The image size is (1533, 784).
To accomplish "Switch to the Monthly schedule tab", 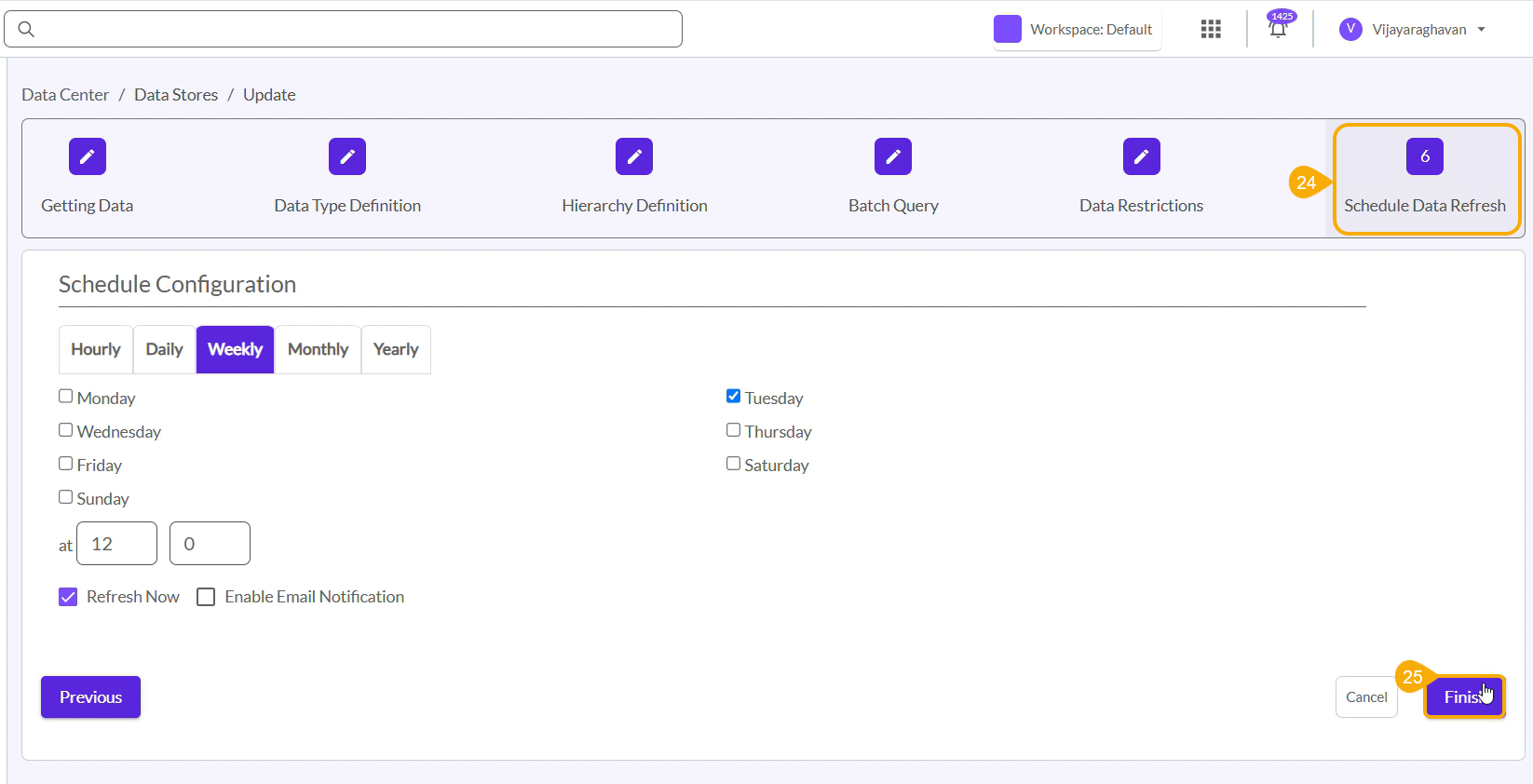I will point(318,349).
